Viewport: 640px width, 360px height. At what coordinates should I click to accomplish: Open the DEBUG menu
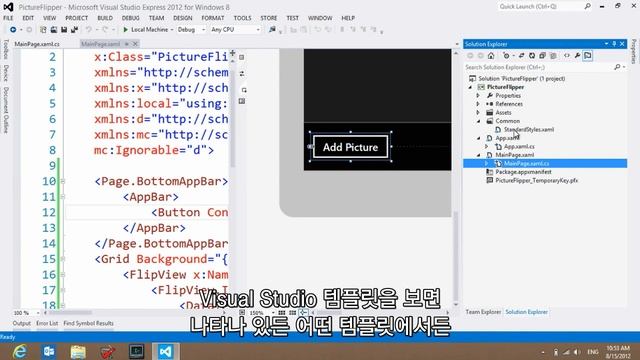(x=131, y=18)
